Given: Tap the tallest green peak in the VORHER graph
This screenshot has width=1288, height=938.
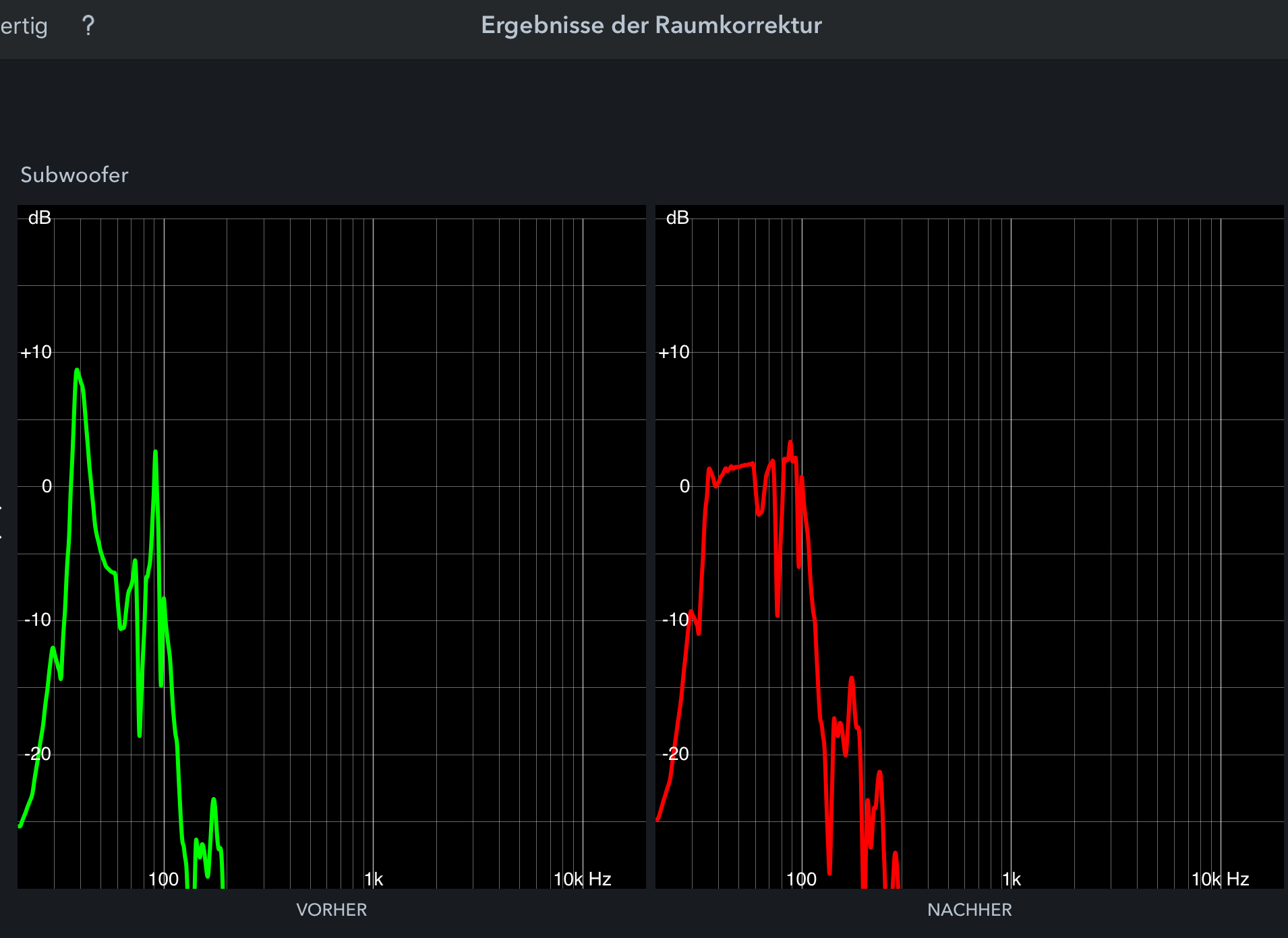Looking at the screenshot, I should click(x=77, y=372).
